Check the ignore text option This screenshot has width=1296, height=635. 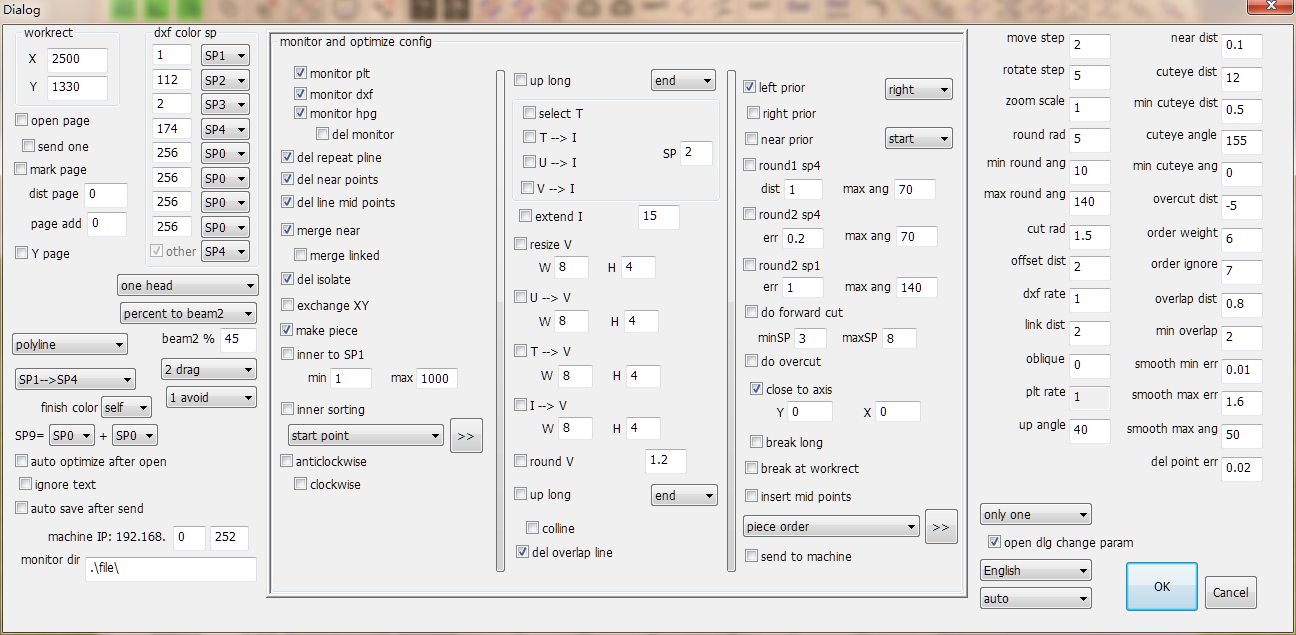[x=28, y=484]
